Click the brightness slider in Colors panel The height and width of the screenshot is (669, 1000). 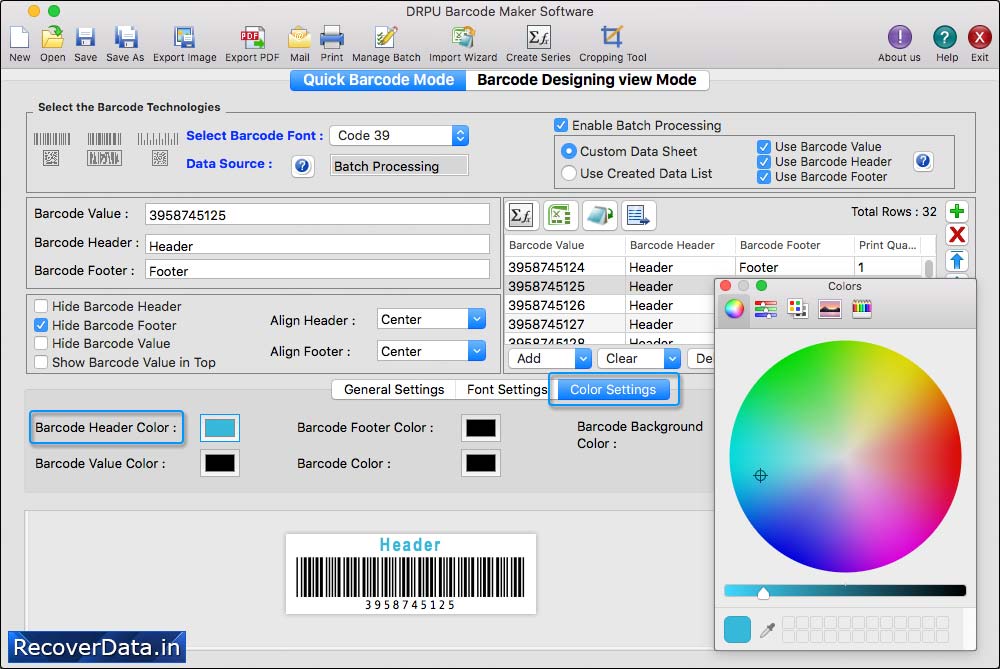pyautogui.click(x=845, y=591)
